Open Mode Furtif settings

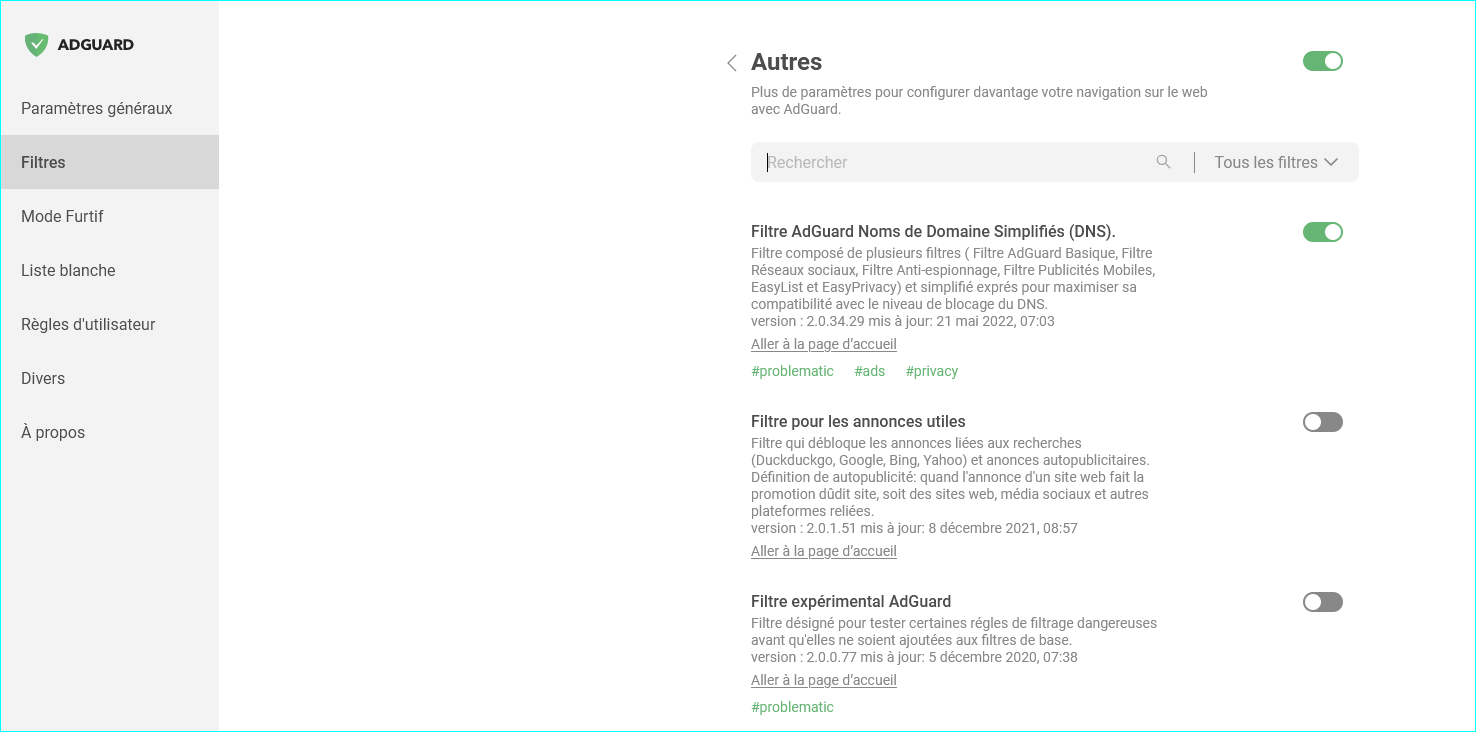(x=62, y=216)
